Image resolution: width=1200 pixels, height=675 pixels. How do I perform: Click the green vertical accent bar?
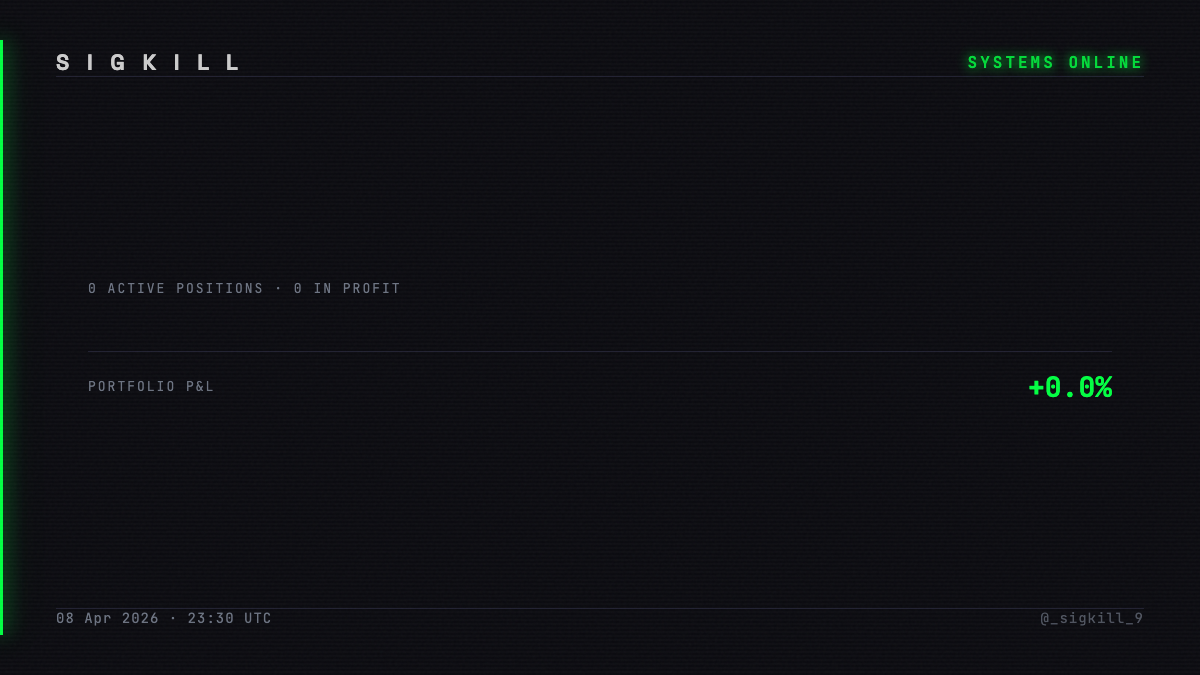point(1,337)
